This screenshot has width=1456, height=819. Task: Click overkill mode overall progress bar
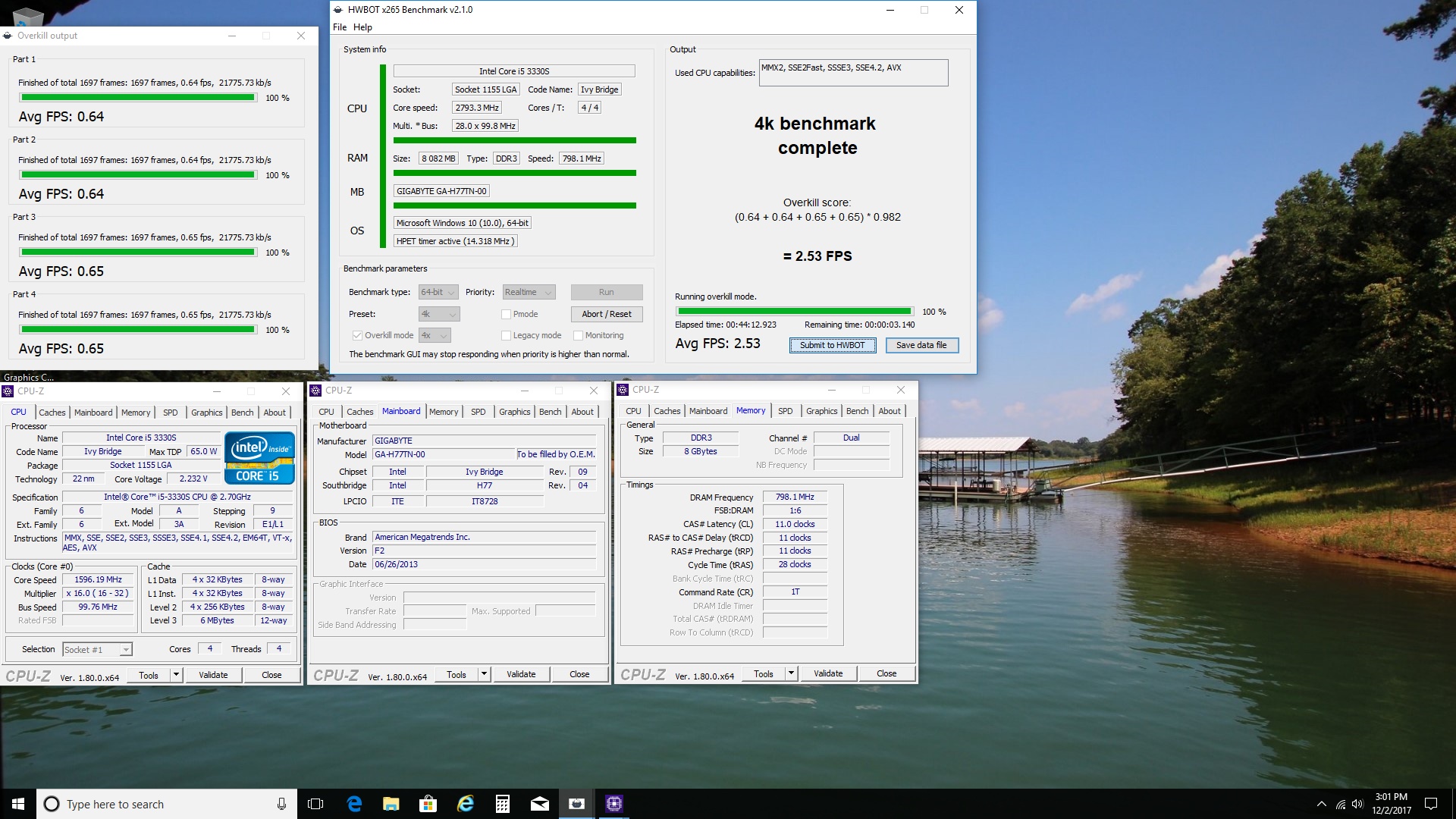[794, 312]
